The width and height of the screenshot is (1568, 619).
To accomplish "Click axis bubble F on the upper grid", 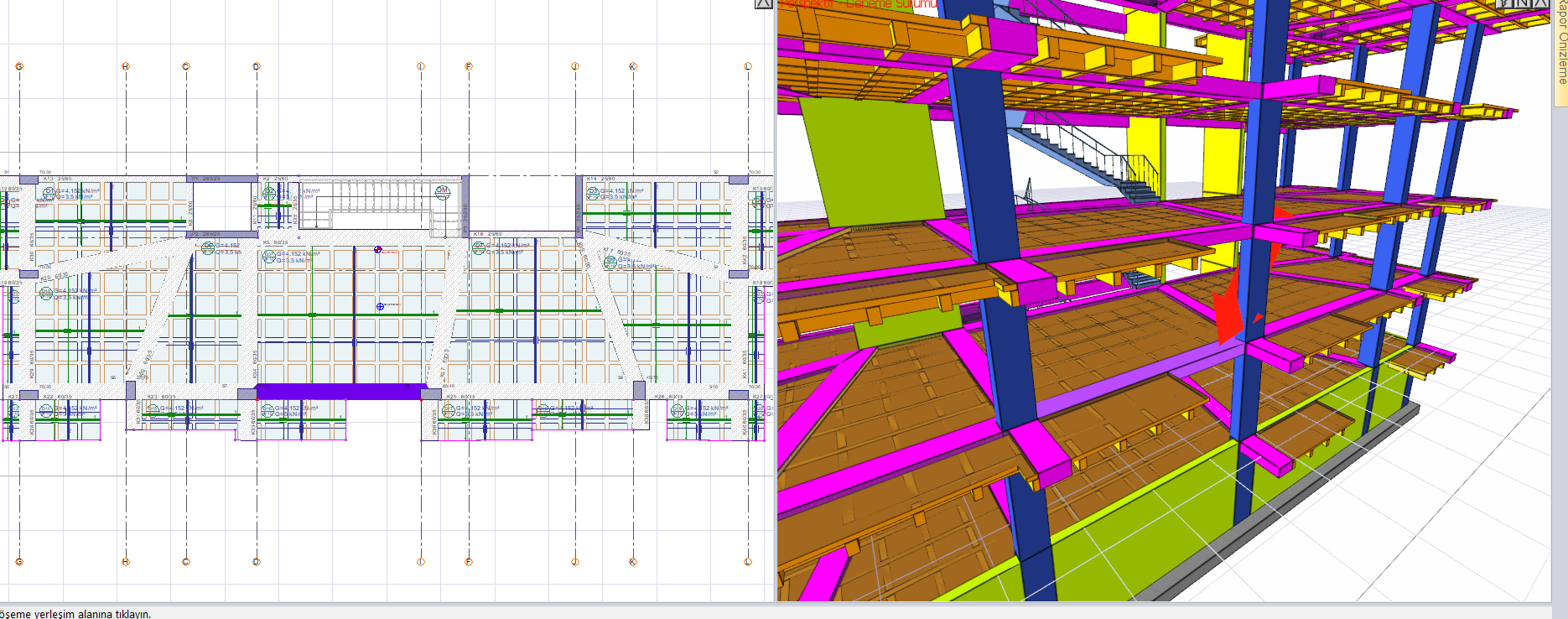I will pyautogui.click(x=469, y=66).
